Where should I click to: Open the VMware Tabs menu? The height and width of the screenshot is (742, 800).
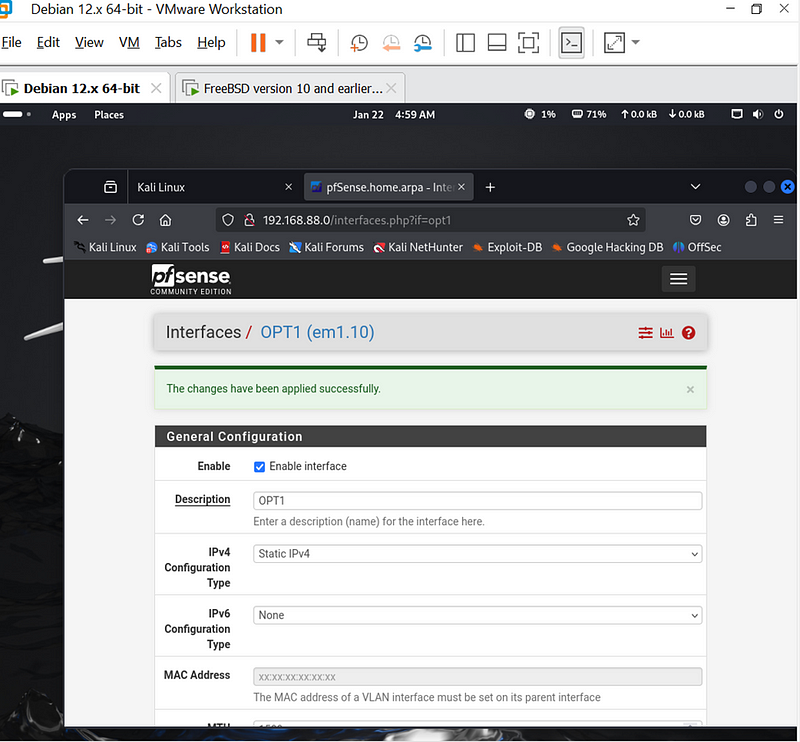point(168,42)
